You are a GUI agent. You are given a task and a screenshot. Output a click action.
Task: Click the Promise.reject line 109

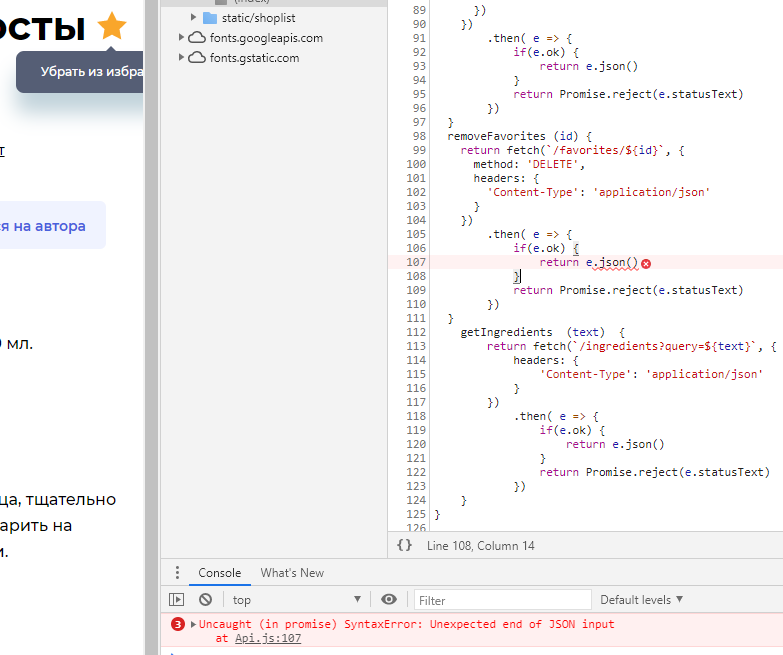(x=628, y=291)
